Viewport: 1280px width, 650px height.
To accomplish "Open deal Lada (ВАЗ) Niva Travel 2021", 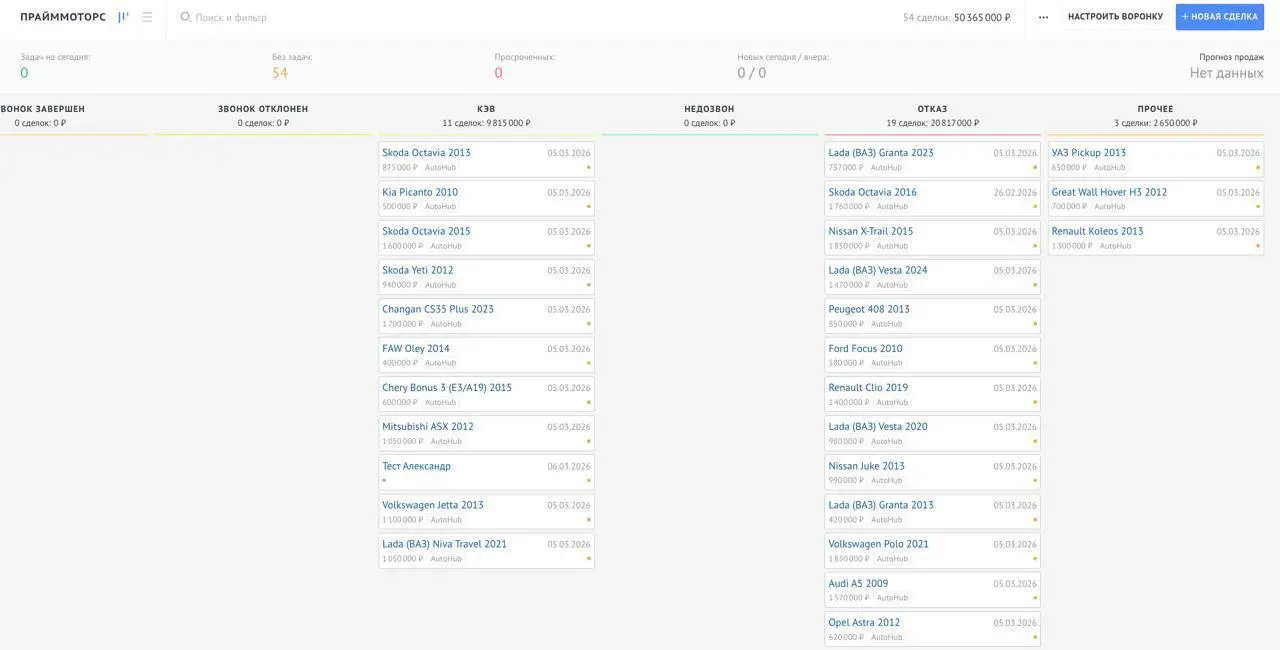I will tap(444, 544).
